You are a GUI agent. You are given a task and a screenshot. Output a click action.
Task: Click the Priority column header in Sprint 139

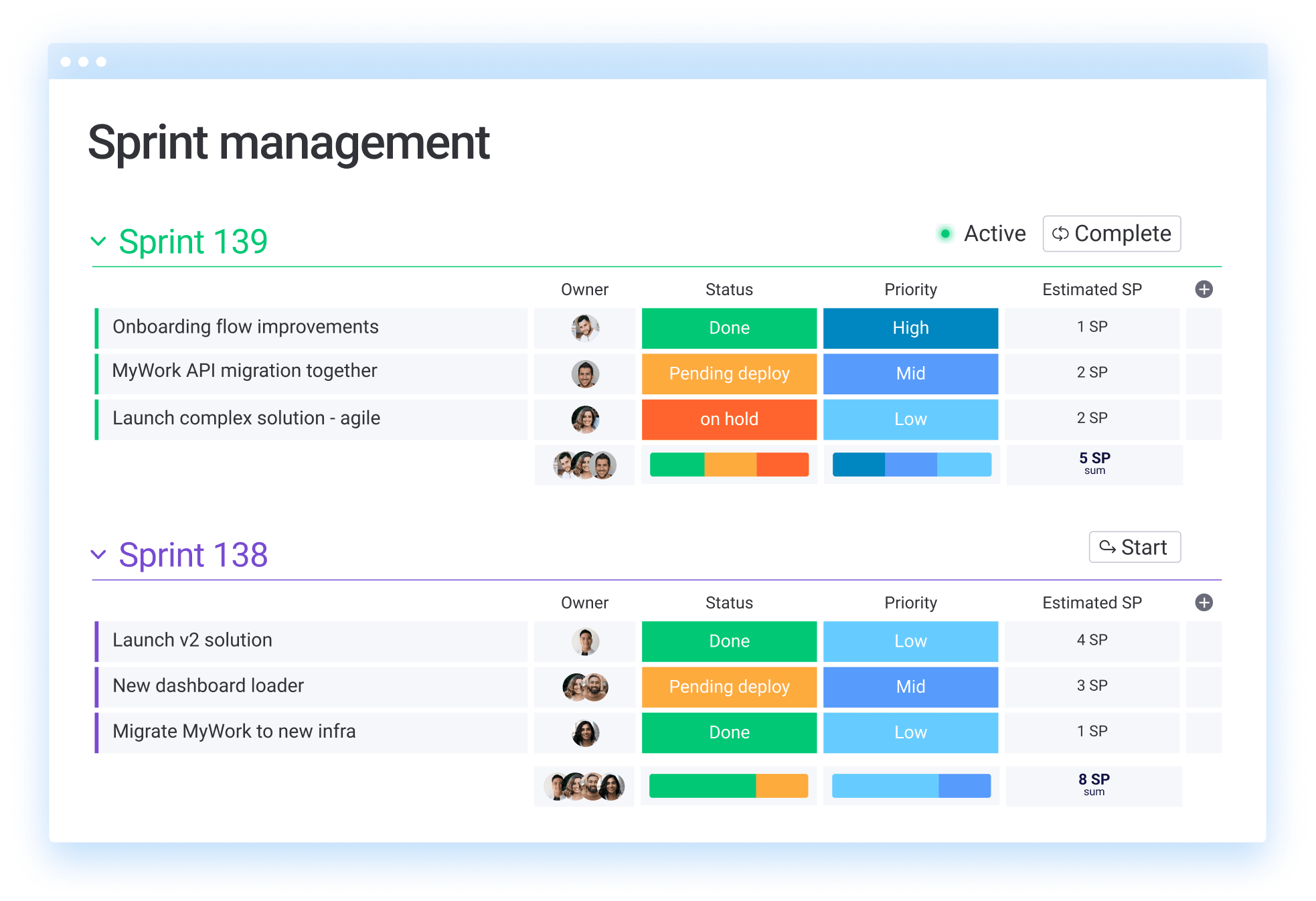tap(910, 289)
